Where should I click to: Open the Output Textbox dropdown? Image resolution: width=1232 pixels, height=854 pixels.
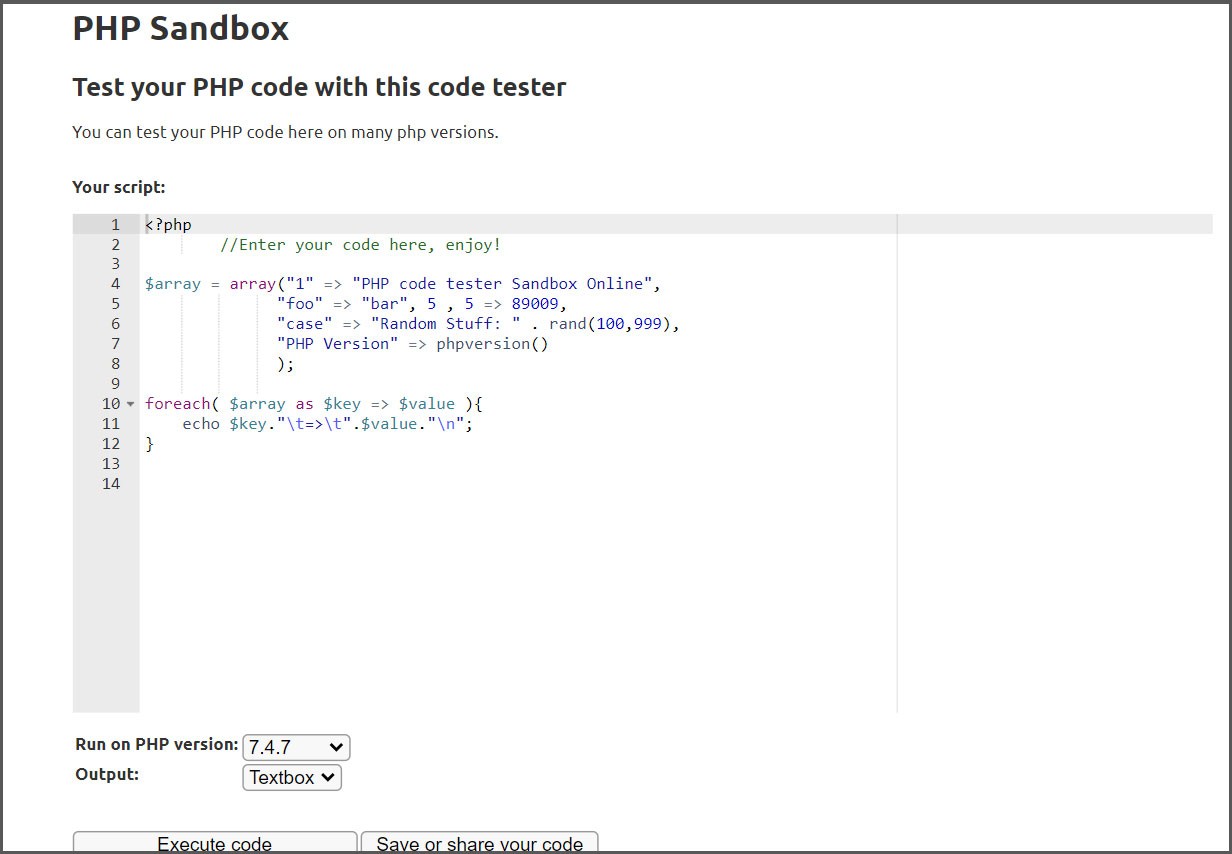[x=292, y=777]
